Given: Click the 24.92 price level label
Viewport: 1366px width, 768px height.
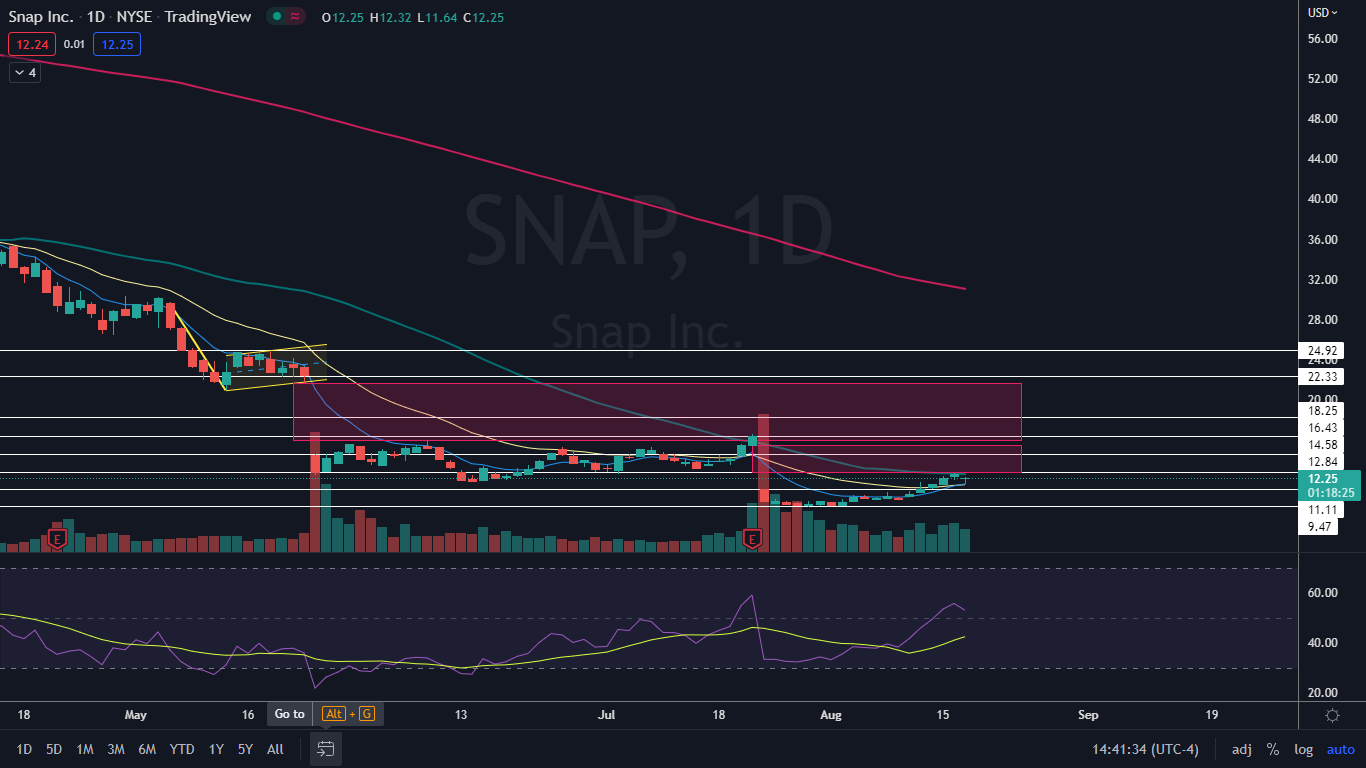Looking at the screenshot, I should click(1323, 351).
